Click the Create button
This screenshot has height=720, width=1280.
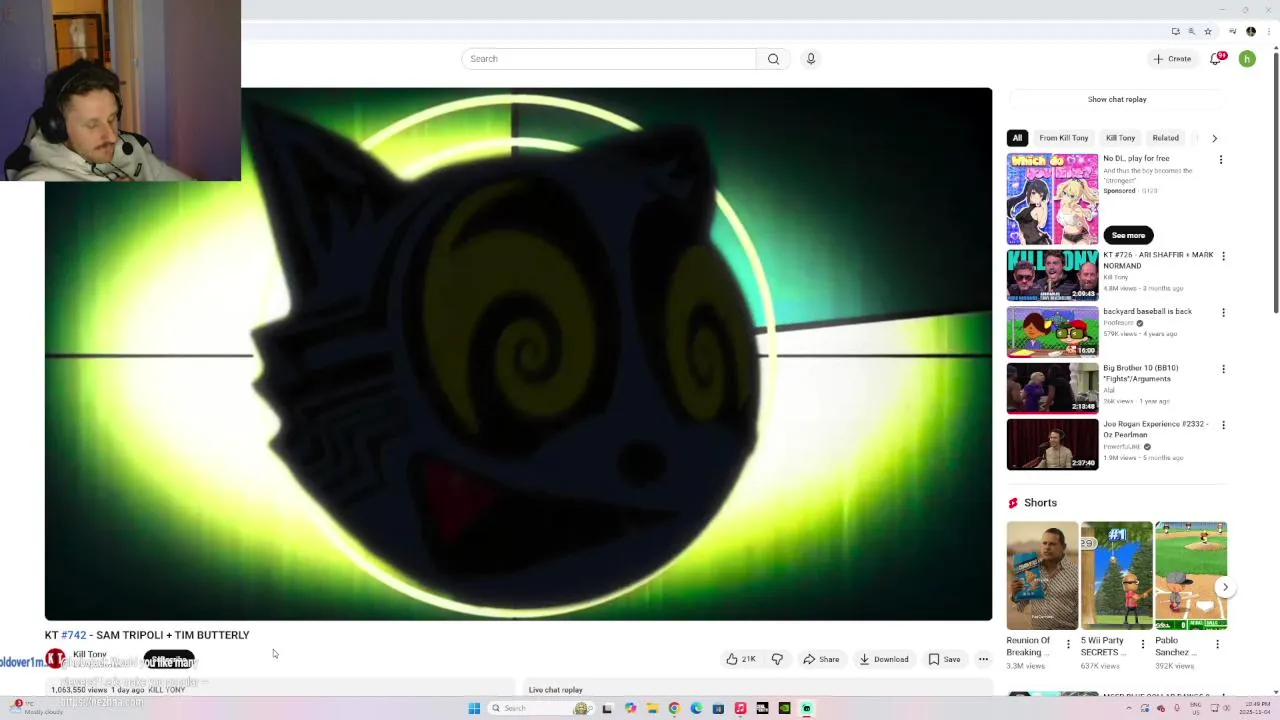click(1172, 59)
